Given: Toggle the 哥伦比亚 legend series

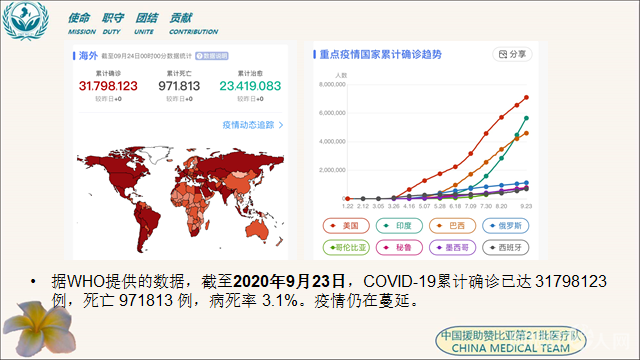Looking at the screenshot, I should [x=346, y=247].
